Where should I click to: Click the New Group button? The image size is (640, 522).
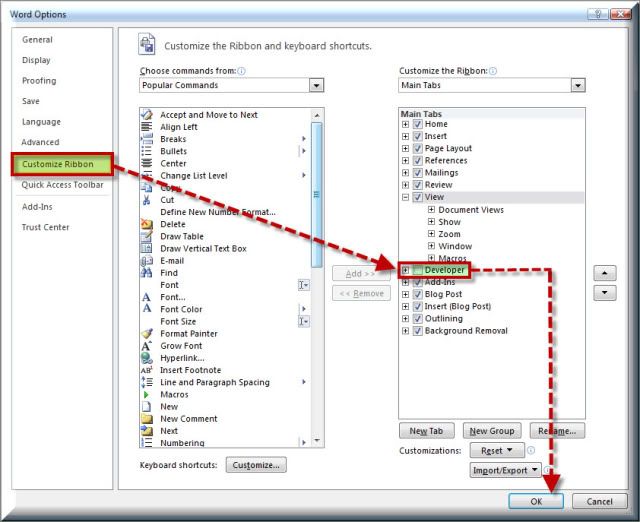click(492, 431)
